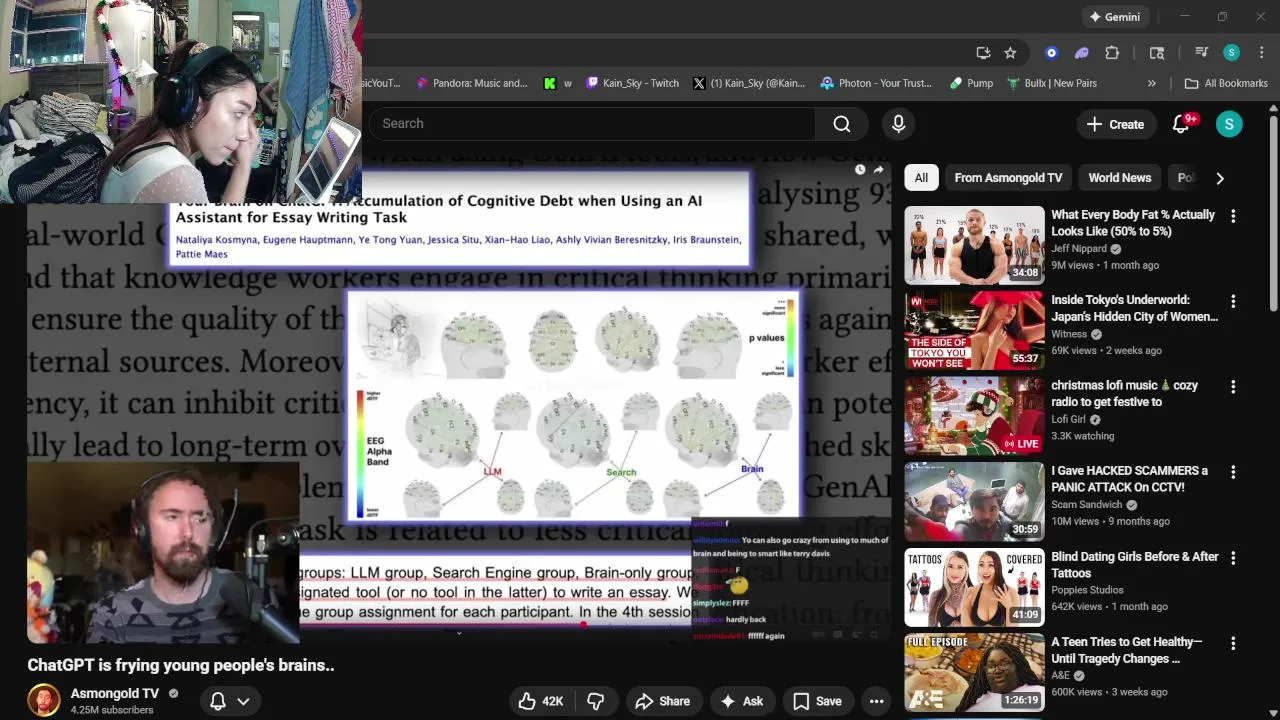Open the Asmongold TV channel avatar
The height and width of the screenshot is (720, 1280).
(43, 700)
